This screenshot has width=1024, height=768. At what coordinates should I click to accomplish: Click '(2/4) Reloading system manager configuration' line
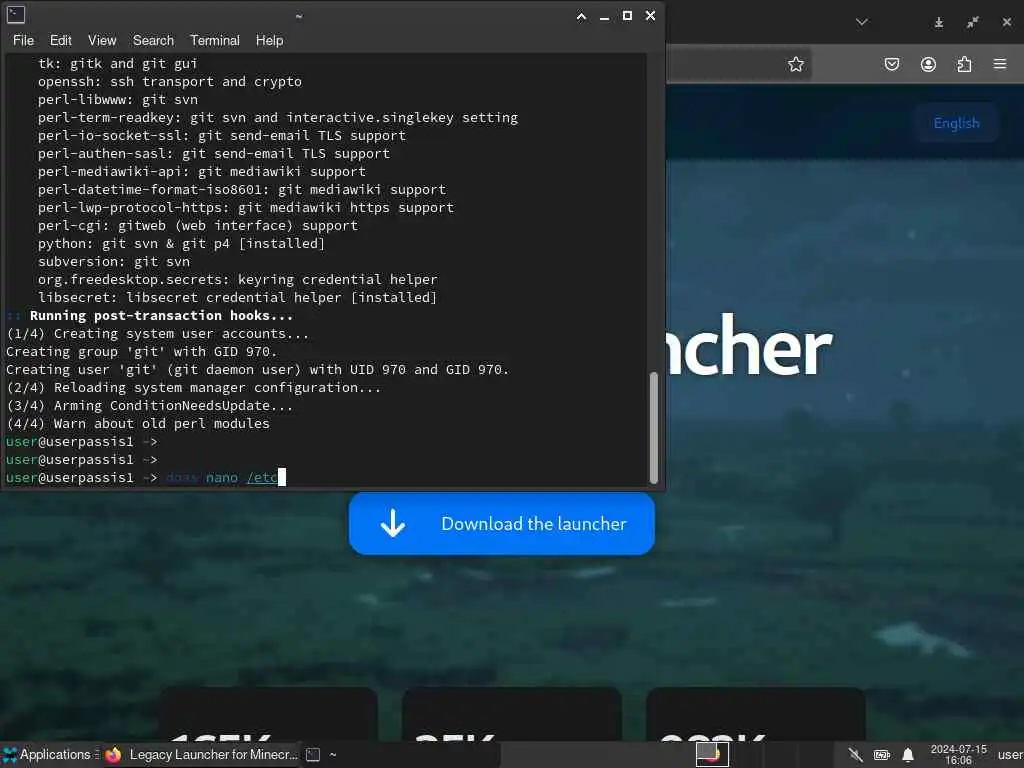pyautogui.click(x=193, y=387)
